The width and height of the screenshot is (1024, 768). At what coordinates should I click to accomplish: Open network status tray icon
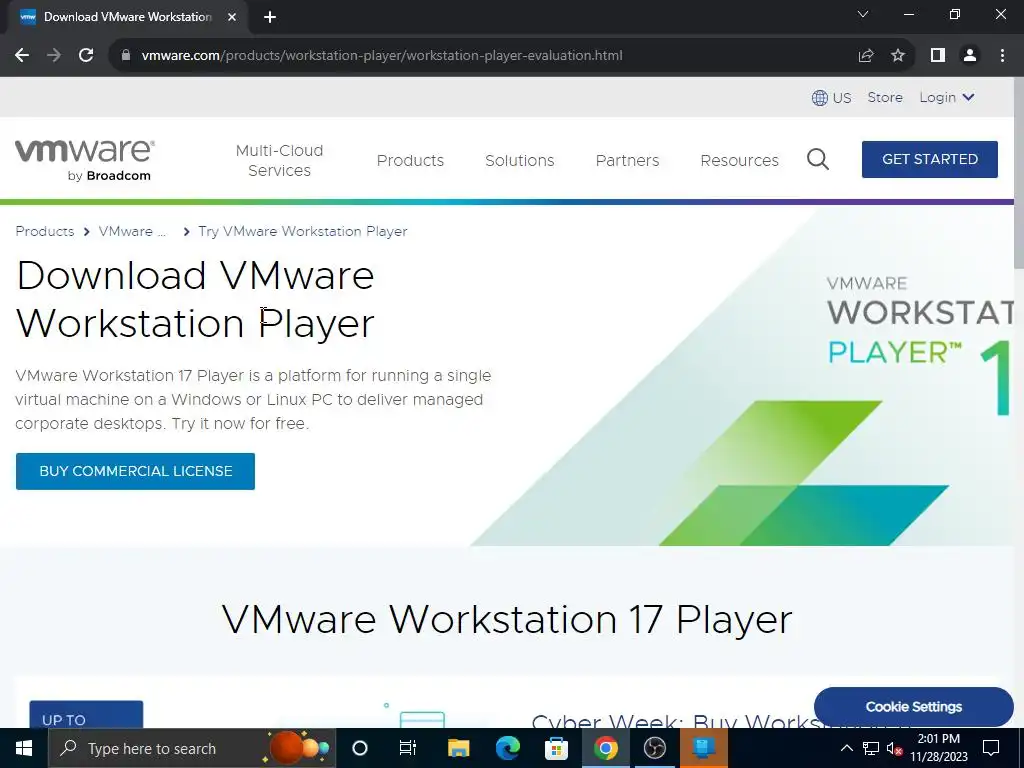tap(871, 748)
